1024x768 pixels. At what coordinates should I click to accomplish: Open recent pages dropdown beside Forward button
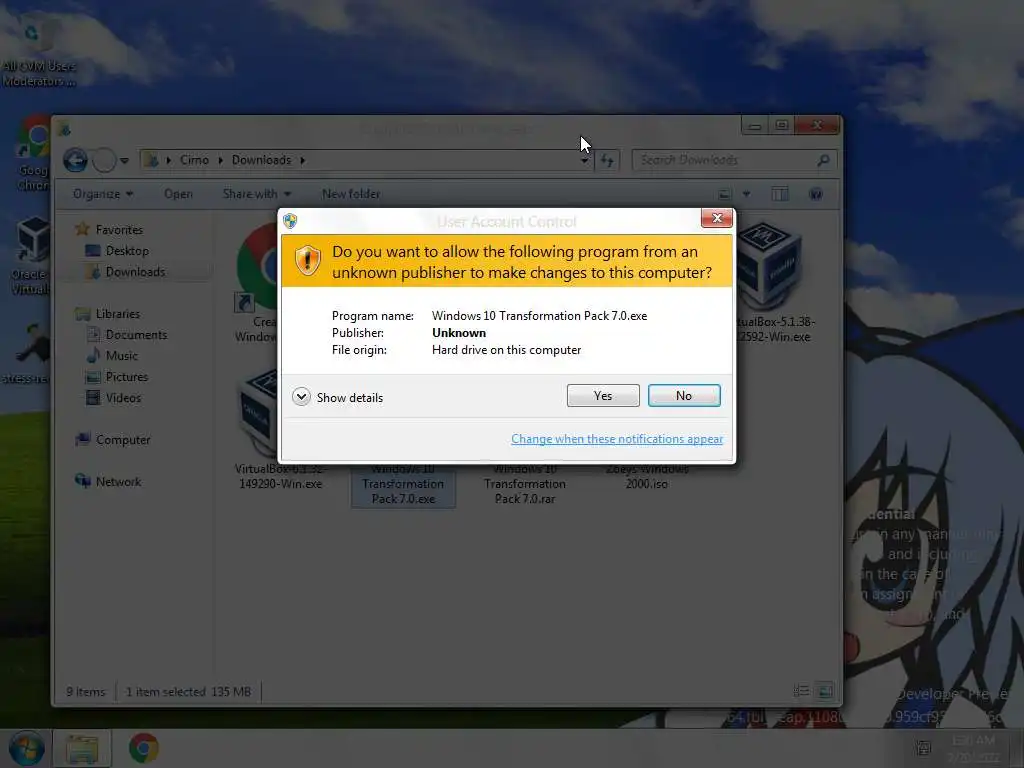pos(124,161)
